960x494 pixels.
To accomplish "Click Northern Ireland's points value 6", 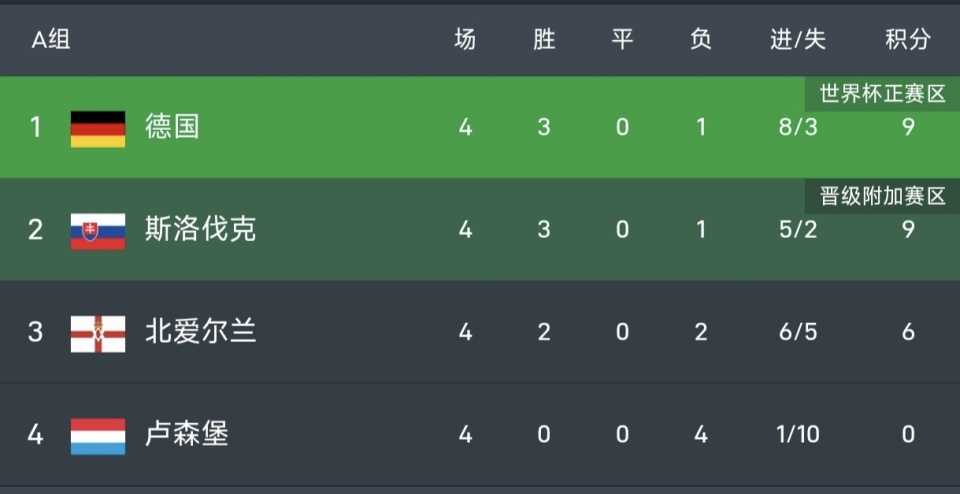I will (x=907, y=332).
